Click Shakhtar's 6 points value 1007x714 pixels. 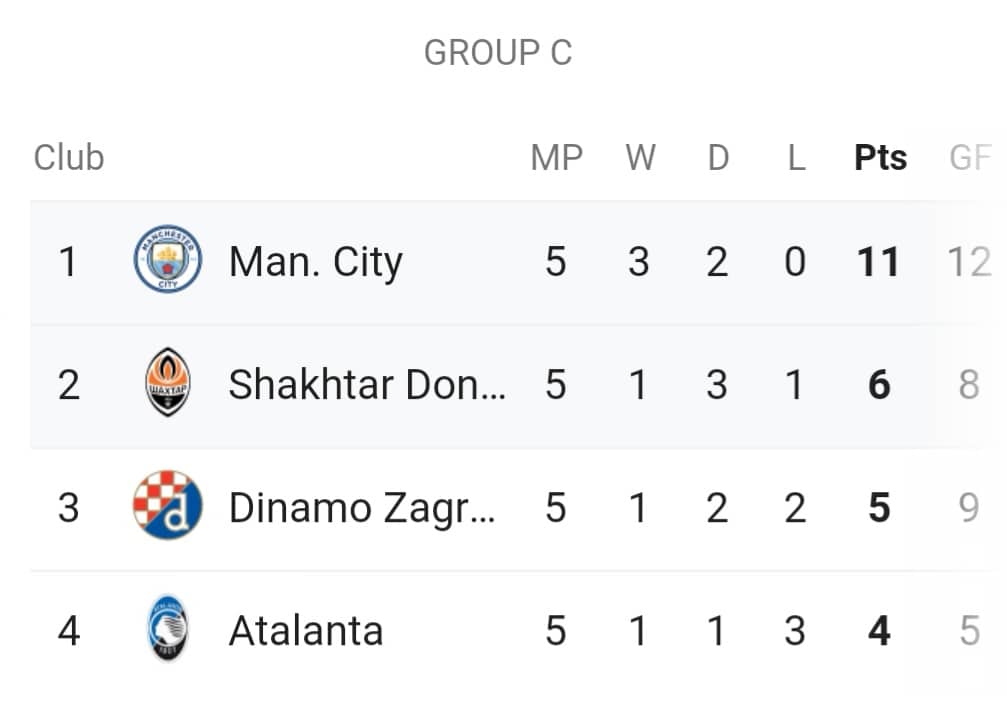pyautogui.click(x=879, y=385)
